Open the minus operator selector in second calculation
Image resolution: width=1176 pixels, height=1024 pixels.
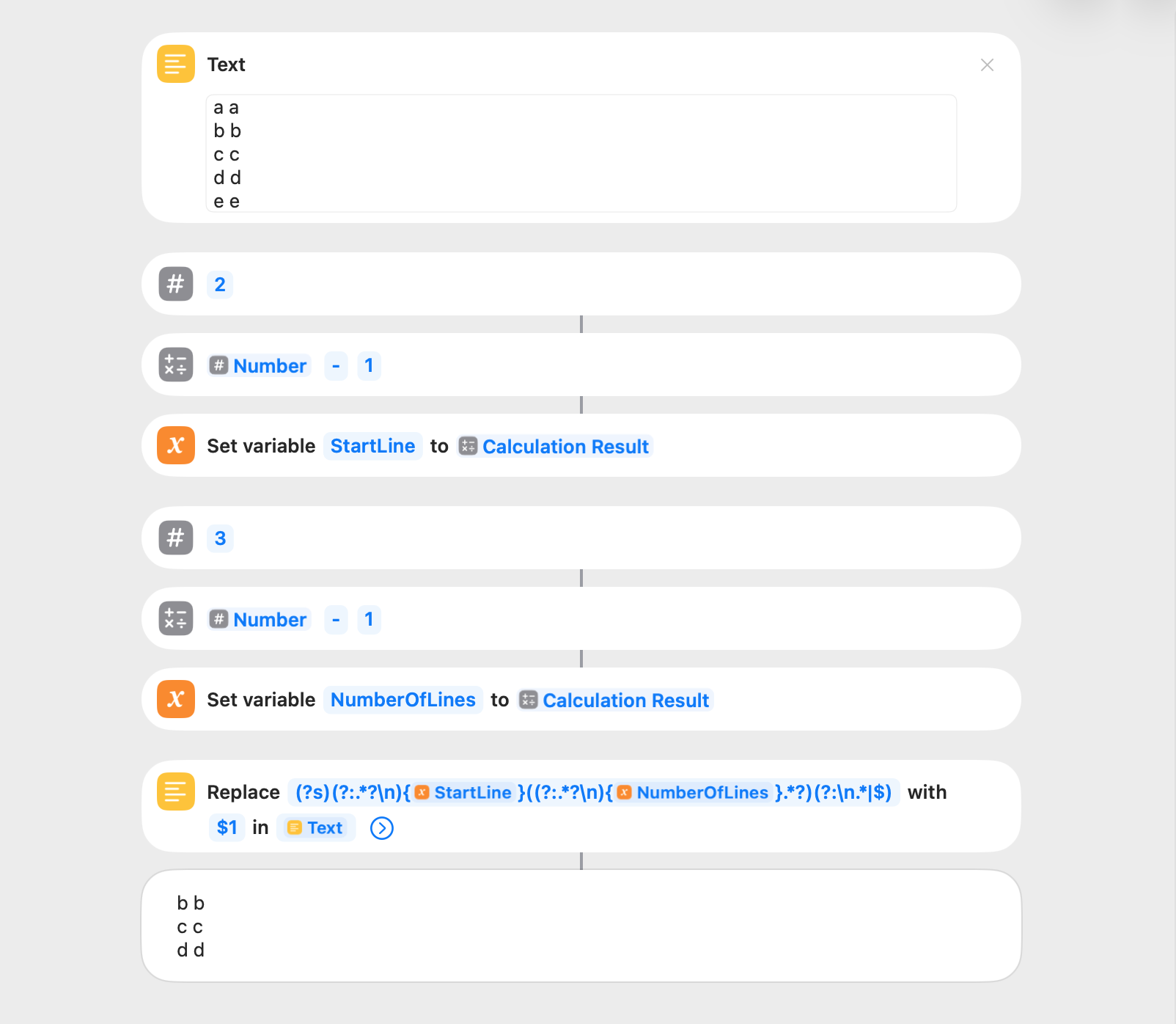(x=336, y=619)
